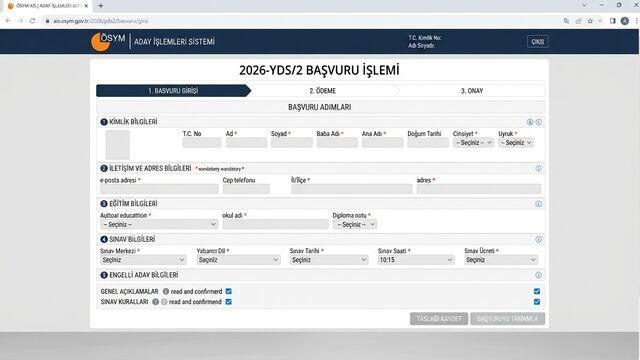Select the 3. Onay step
640x360 pixels.
(x=472, y=91)
